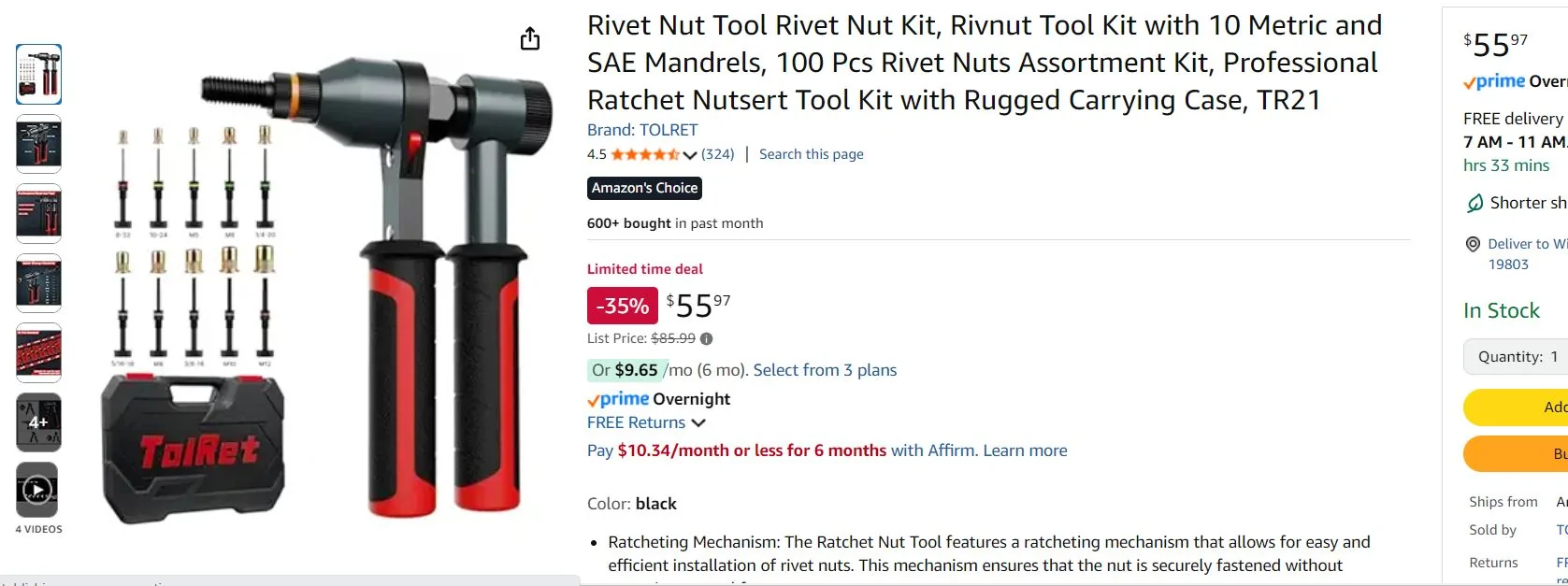The height and width of the screenshot is (586, 1568).
Task: Click the leaf shorter shipping icon
Action: click(1474, 203)
